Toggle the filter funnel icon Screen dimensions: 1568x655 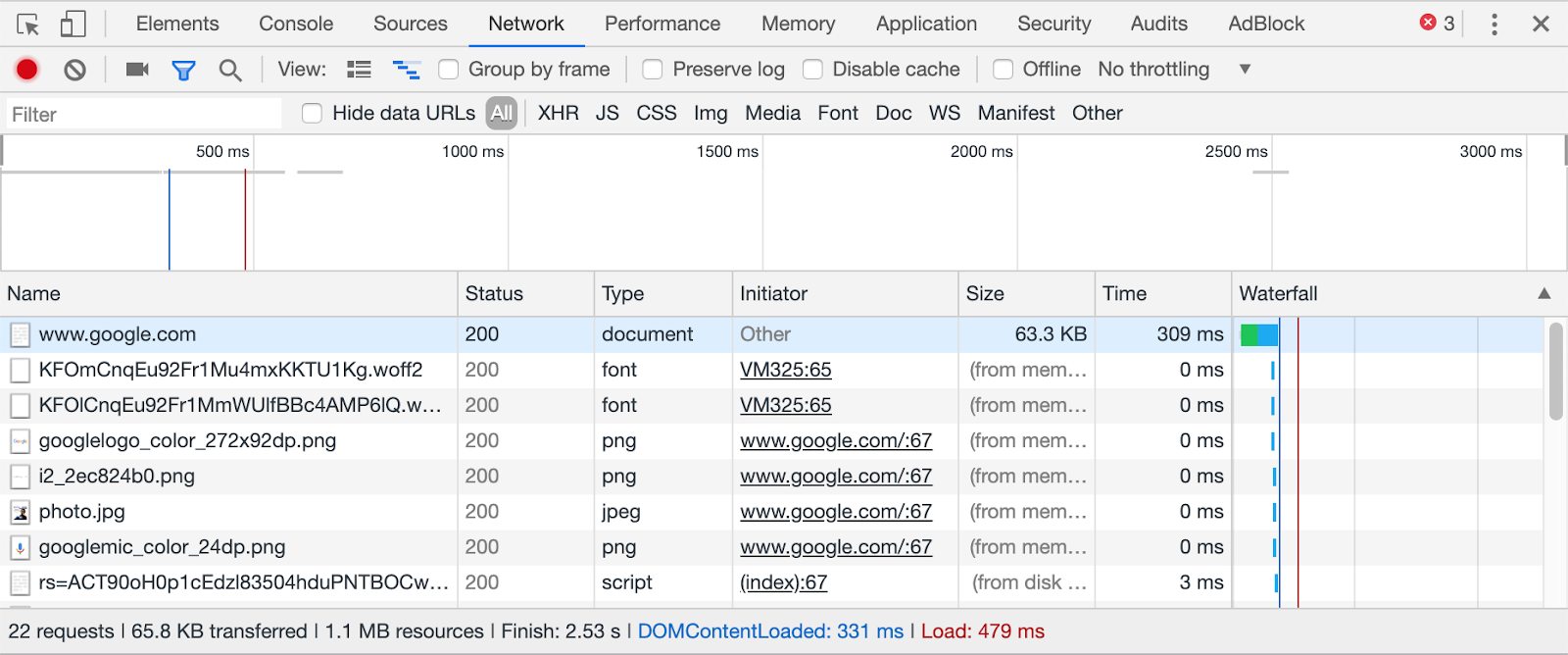(x=183, y=70)
